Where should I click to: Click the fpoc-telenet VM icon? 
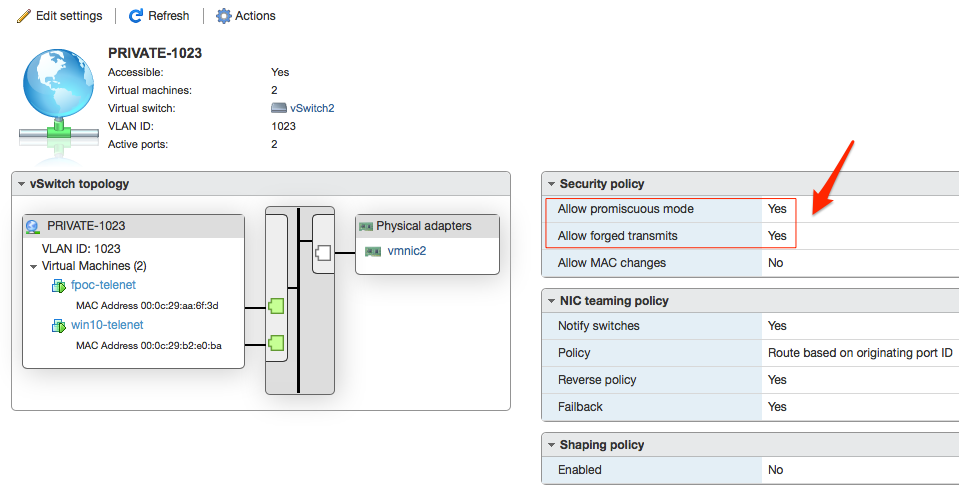coord(58,286)
